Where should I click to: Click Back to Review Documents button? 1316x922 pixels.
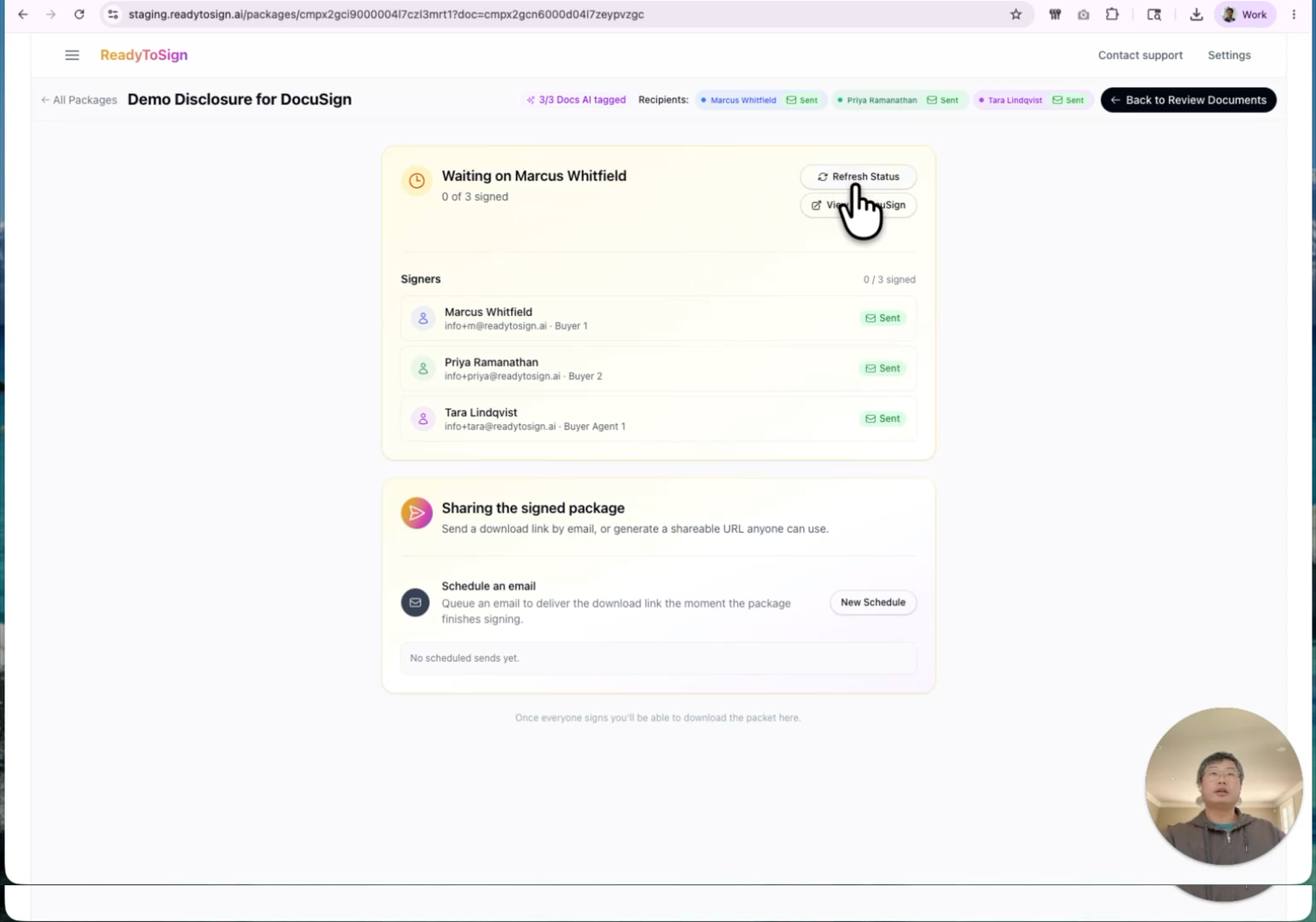(x=1188, y=100)
